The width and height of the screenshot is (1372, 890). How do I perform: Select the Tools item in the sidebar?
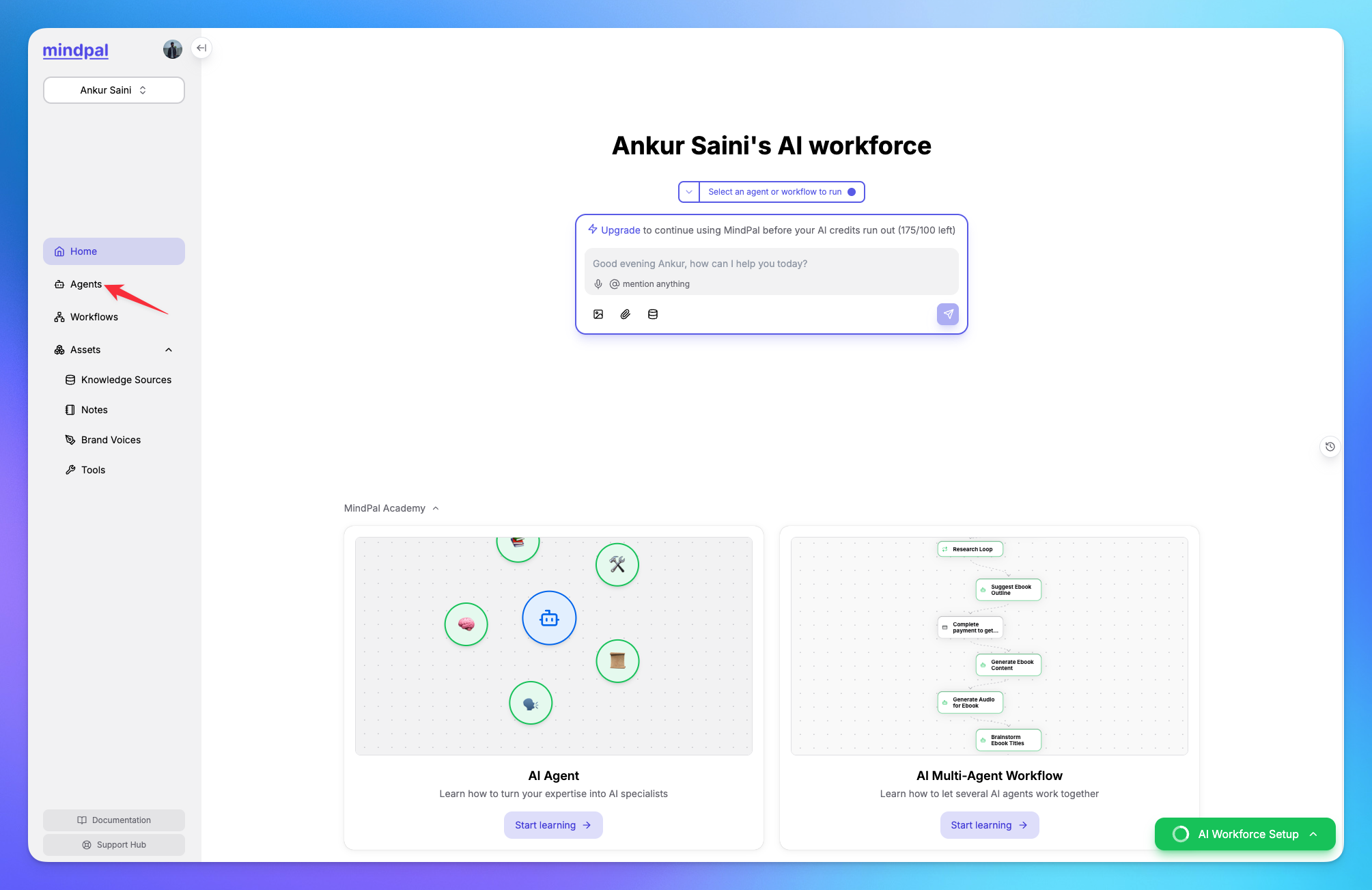coord(92,469)
